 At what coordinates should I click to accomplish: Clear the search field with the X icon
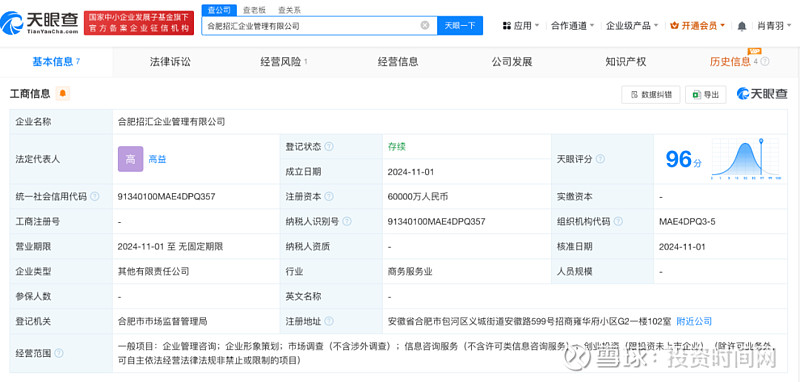pyautogui.click(x=424, y=25)
